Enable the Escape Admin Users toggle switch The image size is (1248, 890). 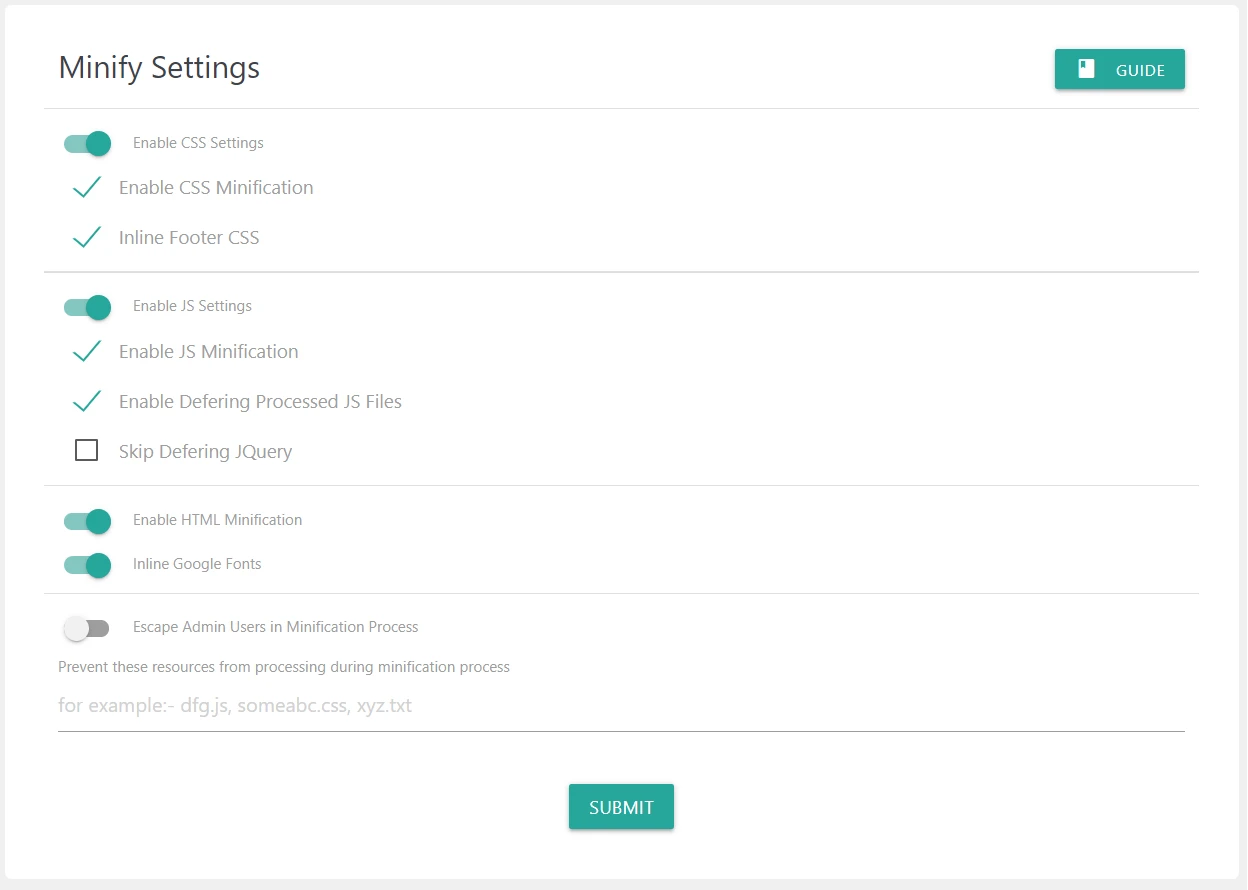(87, 628)
